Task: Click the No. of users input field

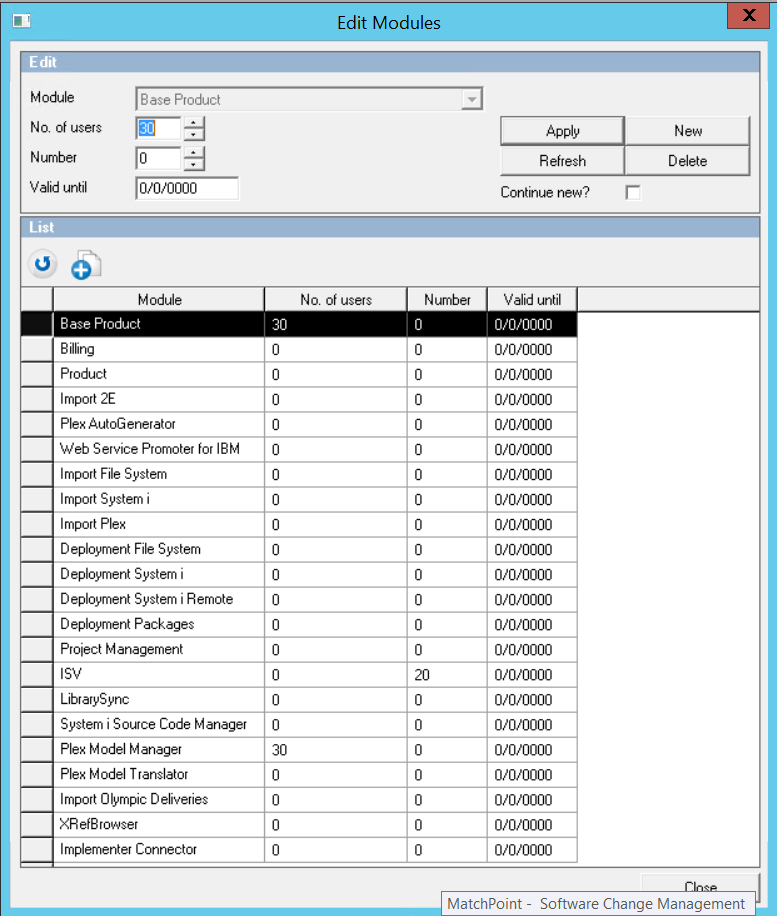Action: tap(159, 128)
